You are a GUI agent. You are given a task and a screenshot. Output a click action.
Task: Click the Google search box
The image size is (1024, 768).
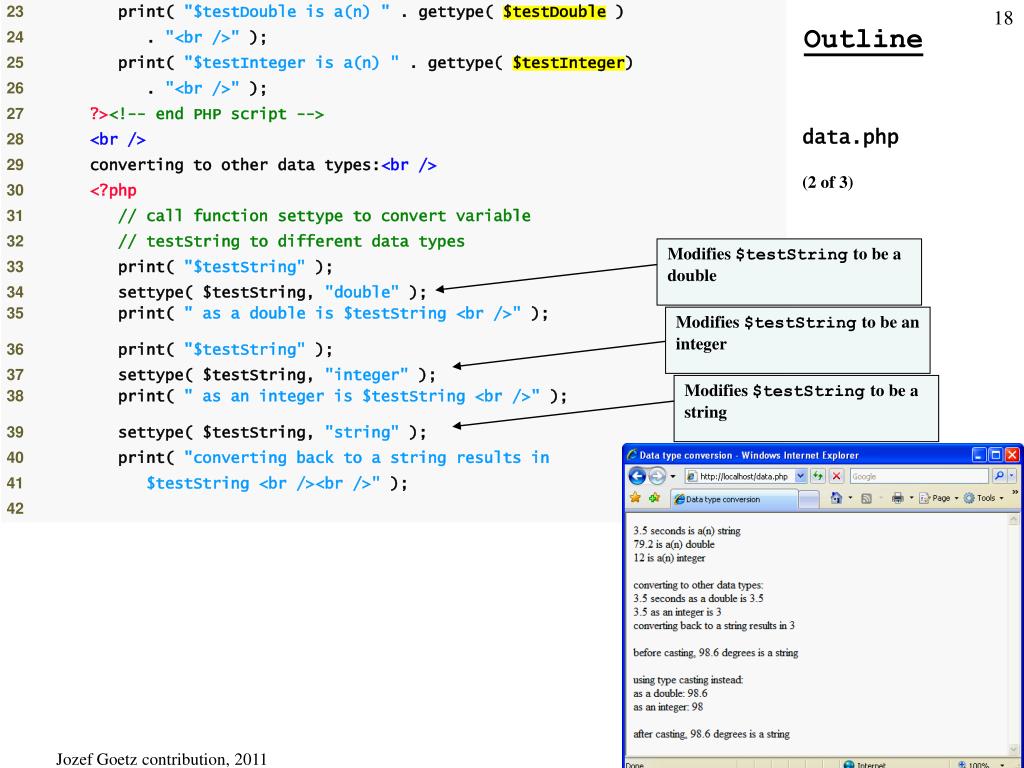[x=919, y=477]
